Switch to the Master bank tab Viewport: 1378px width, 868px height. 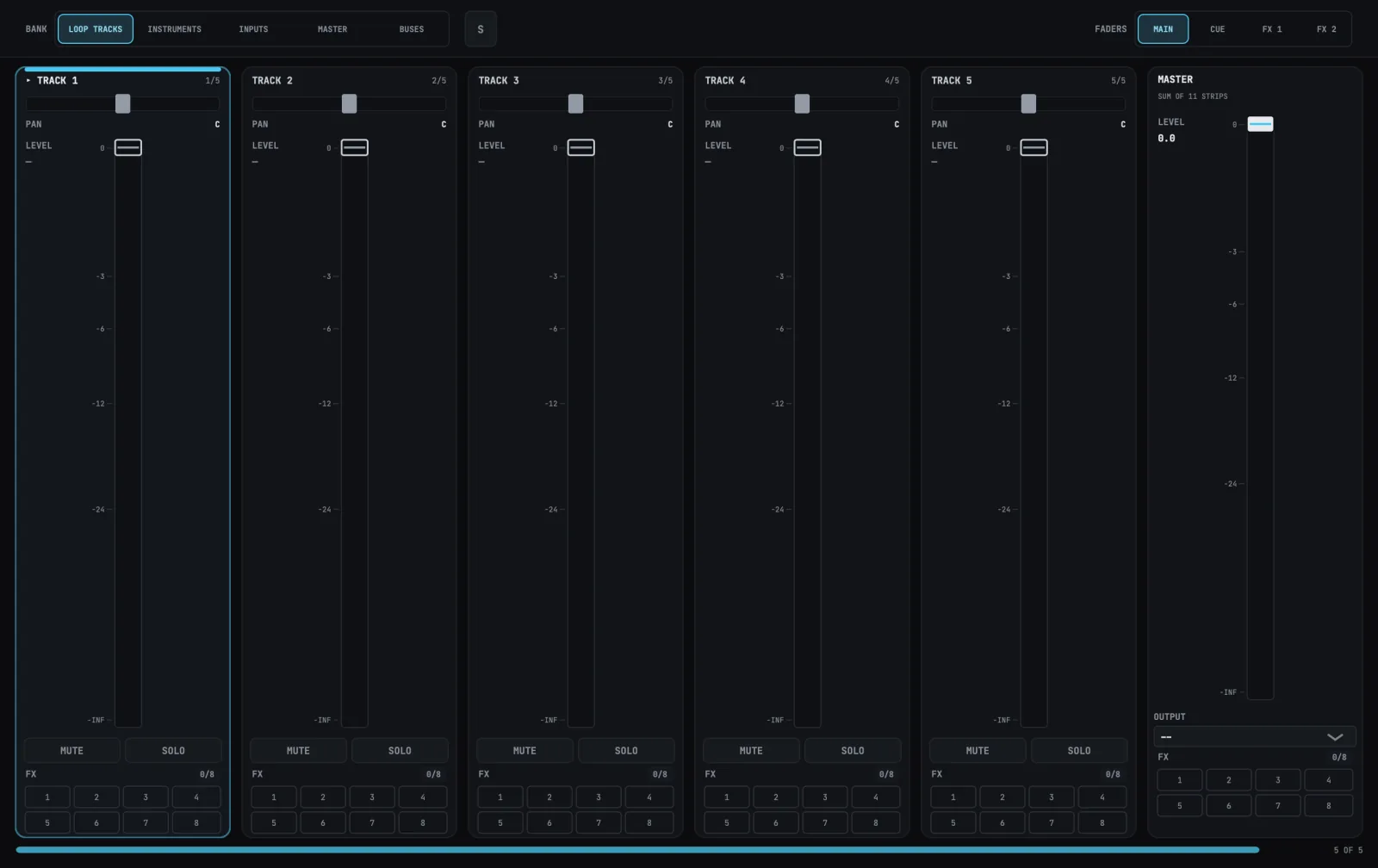[x=332, y=29]
